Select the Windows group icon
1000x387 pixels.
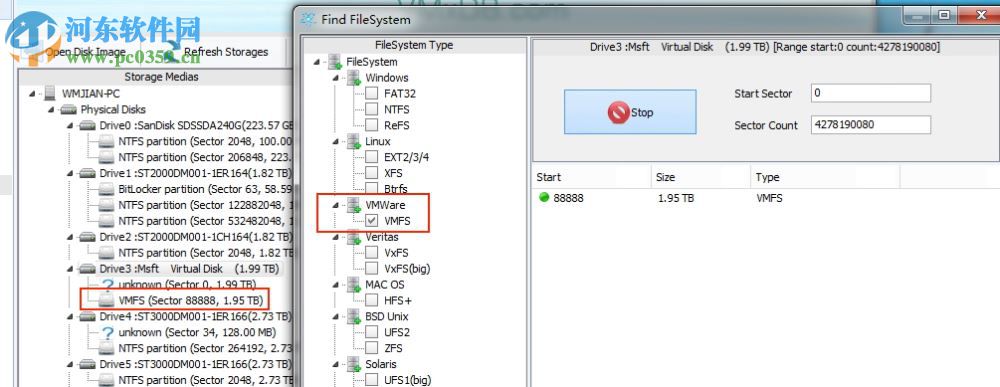coord(354,78)
